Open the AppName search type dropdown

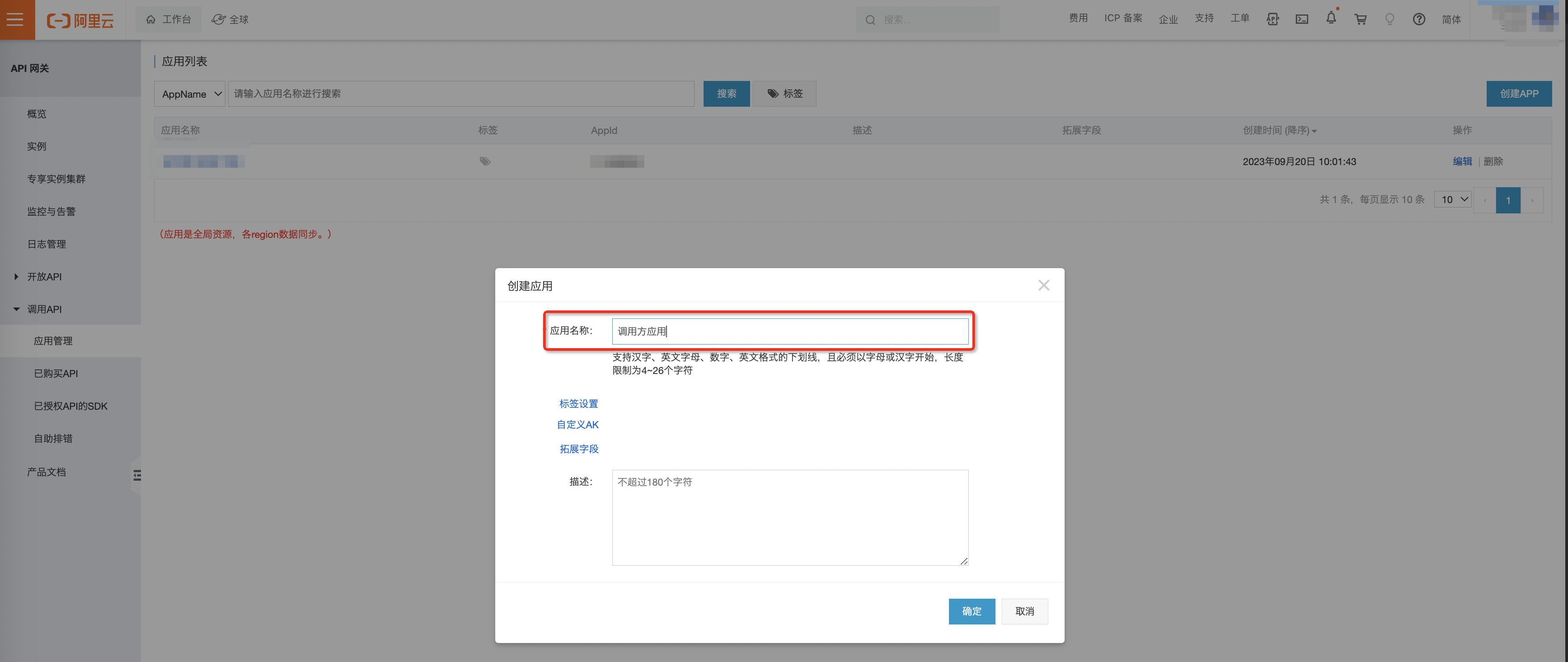pyautogui.click(x=190, y=94)
